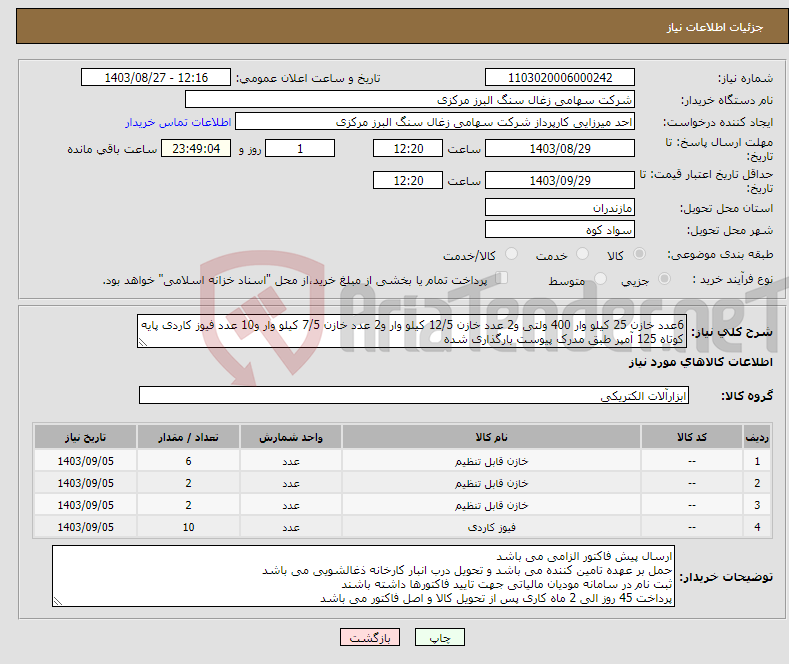Click the گروه کالا field ابزارآلات الکتریکی

coord(414,396)
